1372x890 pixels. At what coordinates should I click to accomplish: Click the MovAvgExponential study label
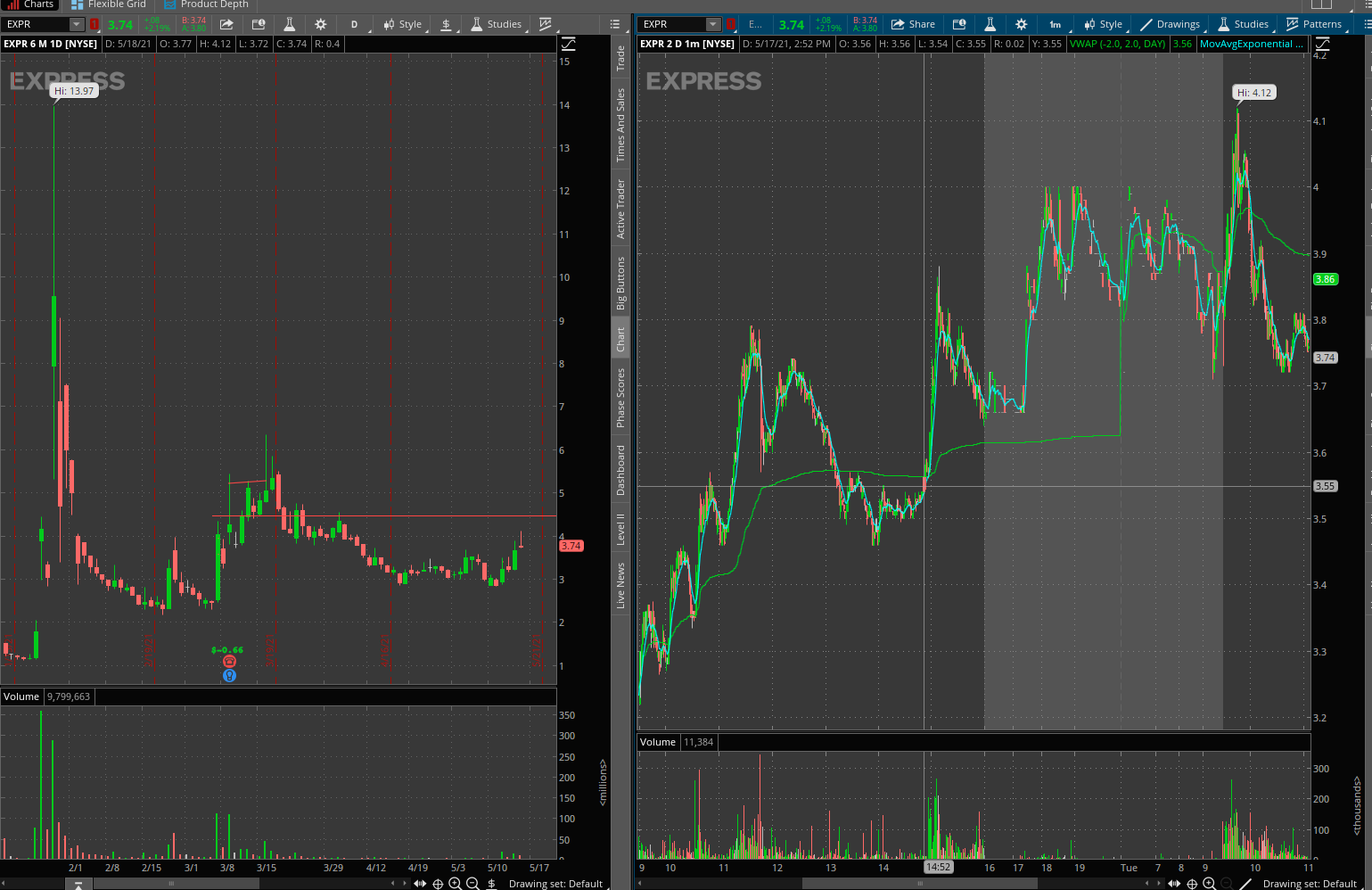click(x=1251, y=44)
